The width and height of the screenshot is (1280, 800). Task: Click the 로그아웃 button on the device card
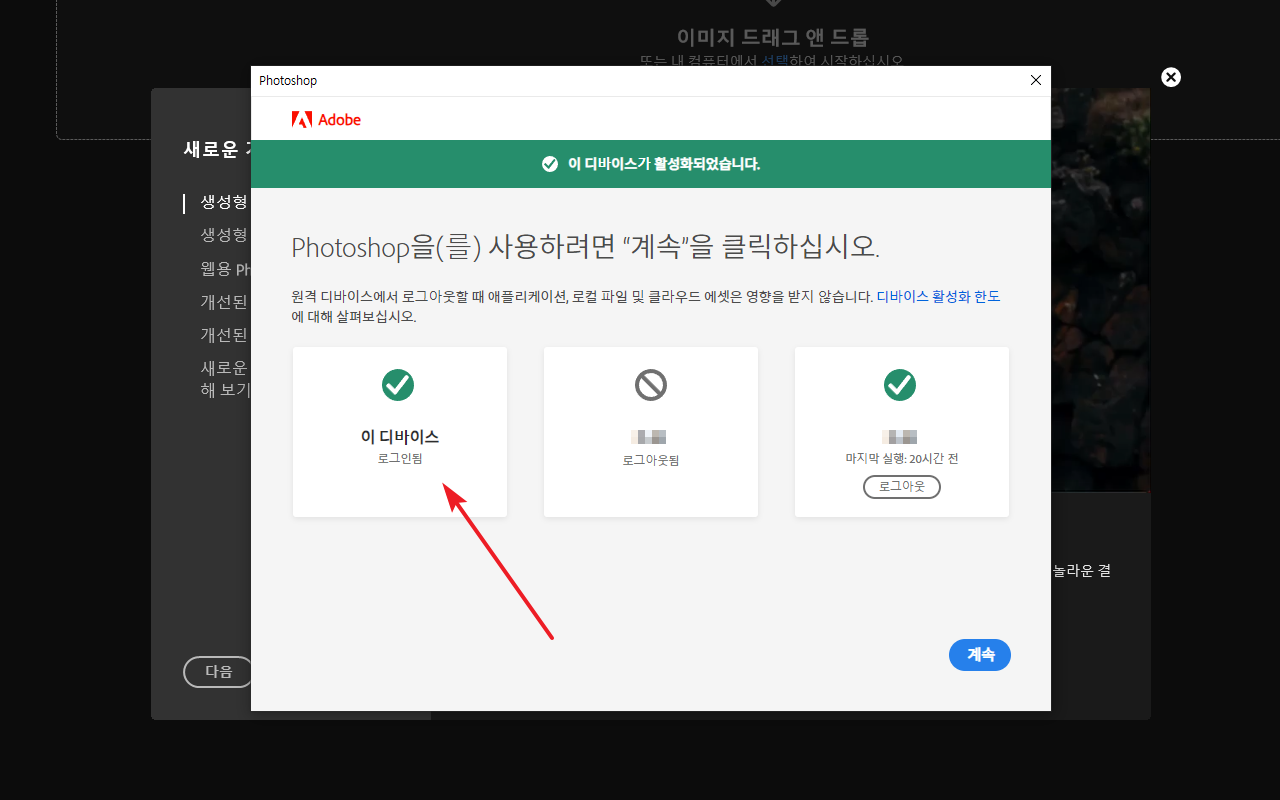902,487
